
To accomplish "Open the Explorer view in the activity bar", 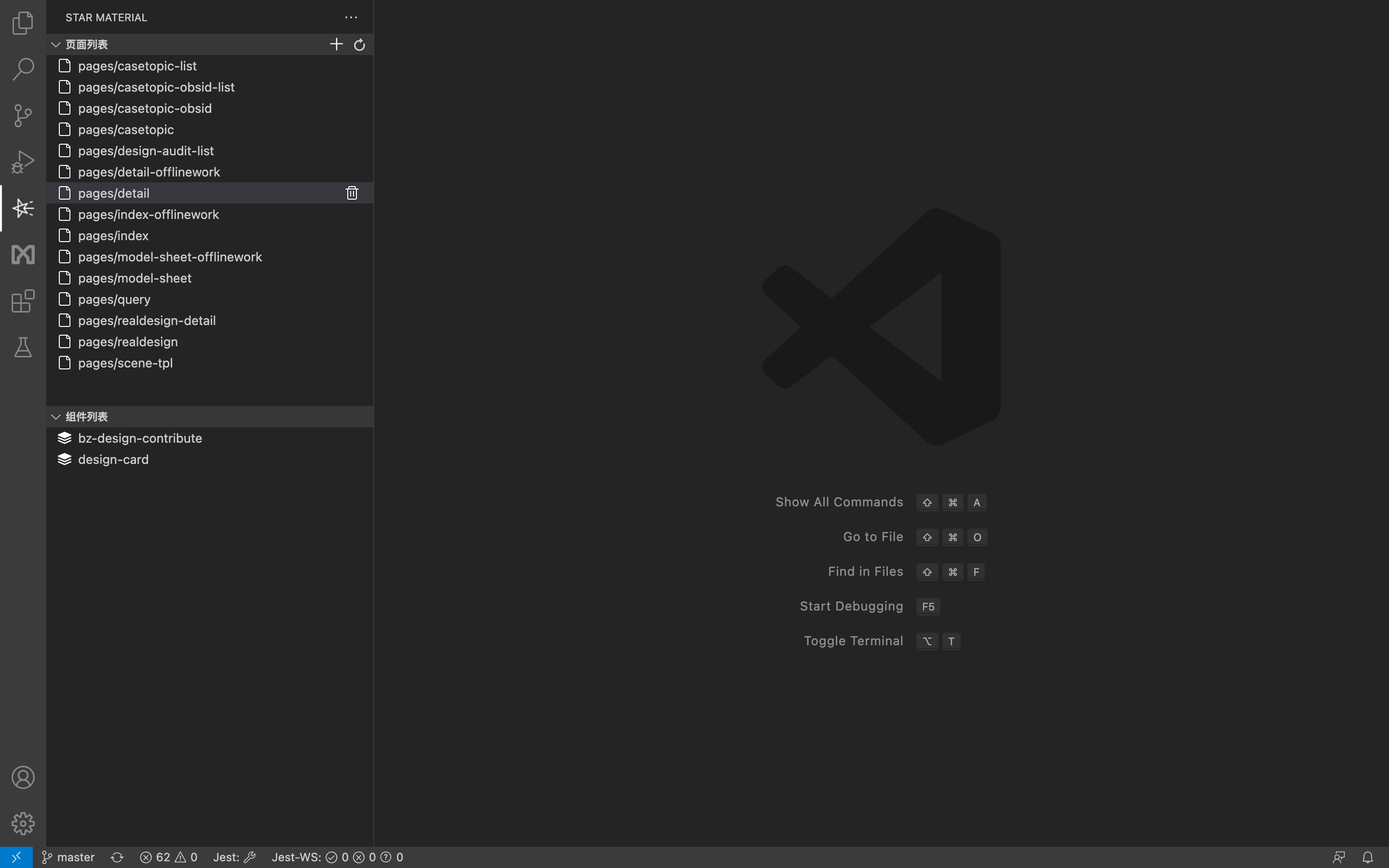I will (x=23, y=23).
